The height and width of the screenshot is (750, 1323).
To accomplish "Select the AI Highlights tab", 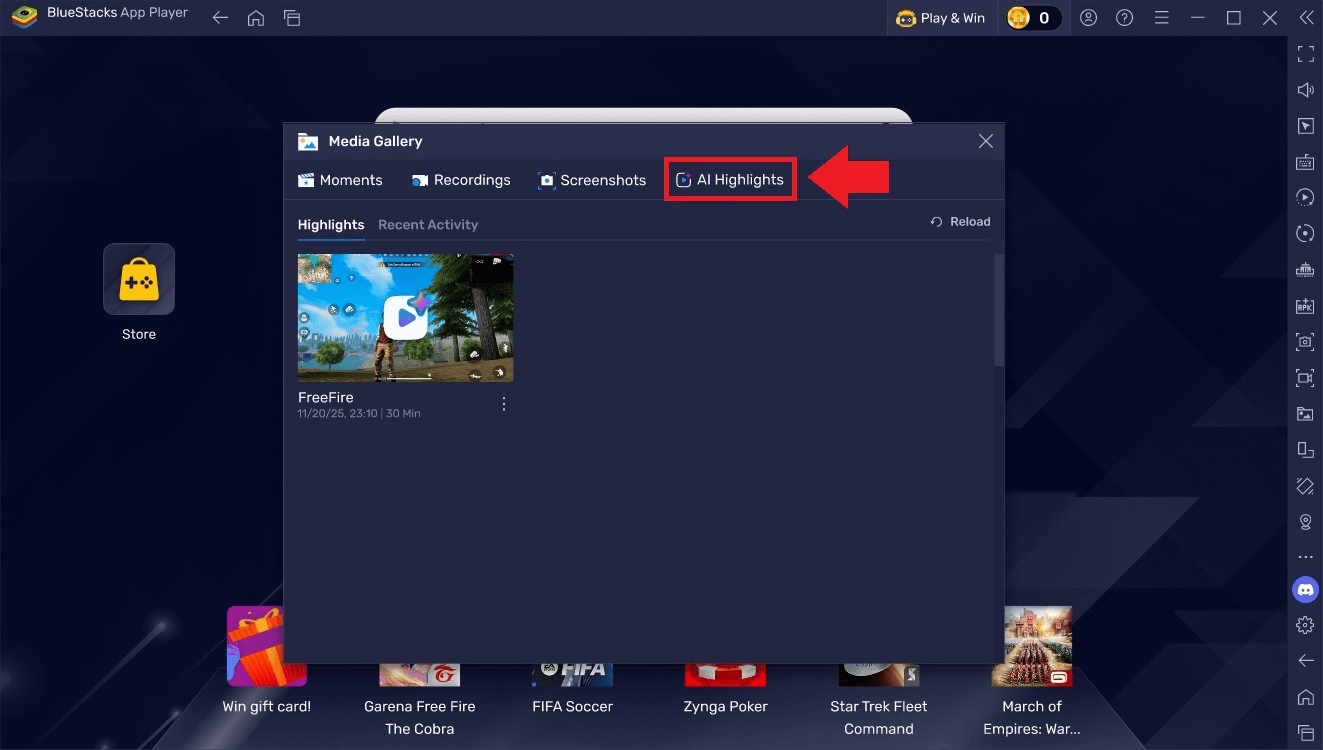I will tap(730, 180).
